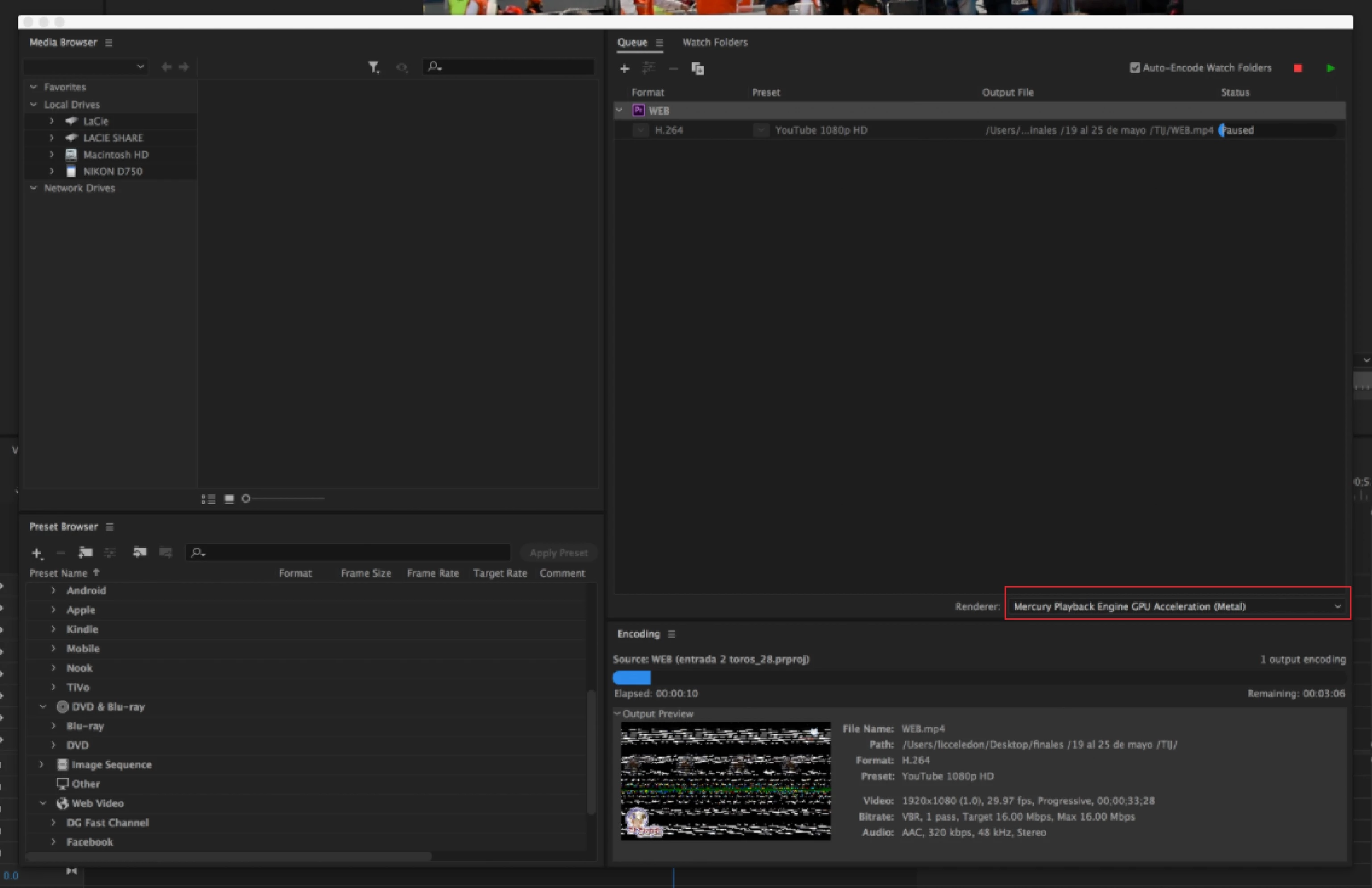1372x888 pixels.
Task: Expand the Macintosh HD drive
Action: 52,154
